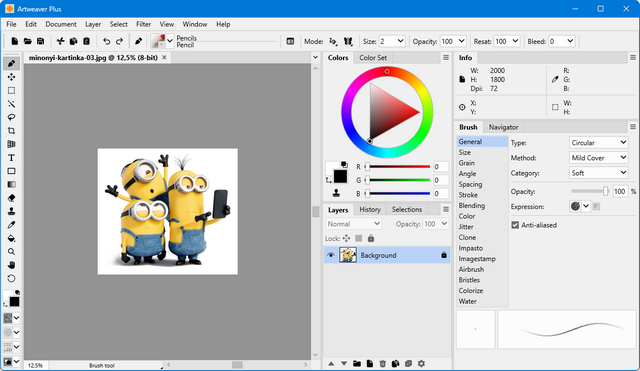
Task: Select the Paint Bucket tool
Action: pos(11,238)
